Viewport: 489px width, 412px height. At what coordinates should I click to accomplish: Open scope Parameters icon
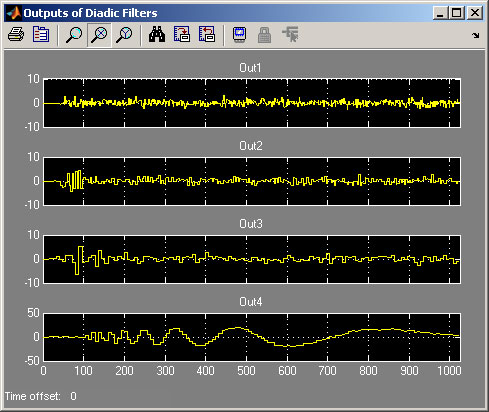(41, 34)
